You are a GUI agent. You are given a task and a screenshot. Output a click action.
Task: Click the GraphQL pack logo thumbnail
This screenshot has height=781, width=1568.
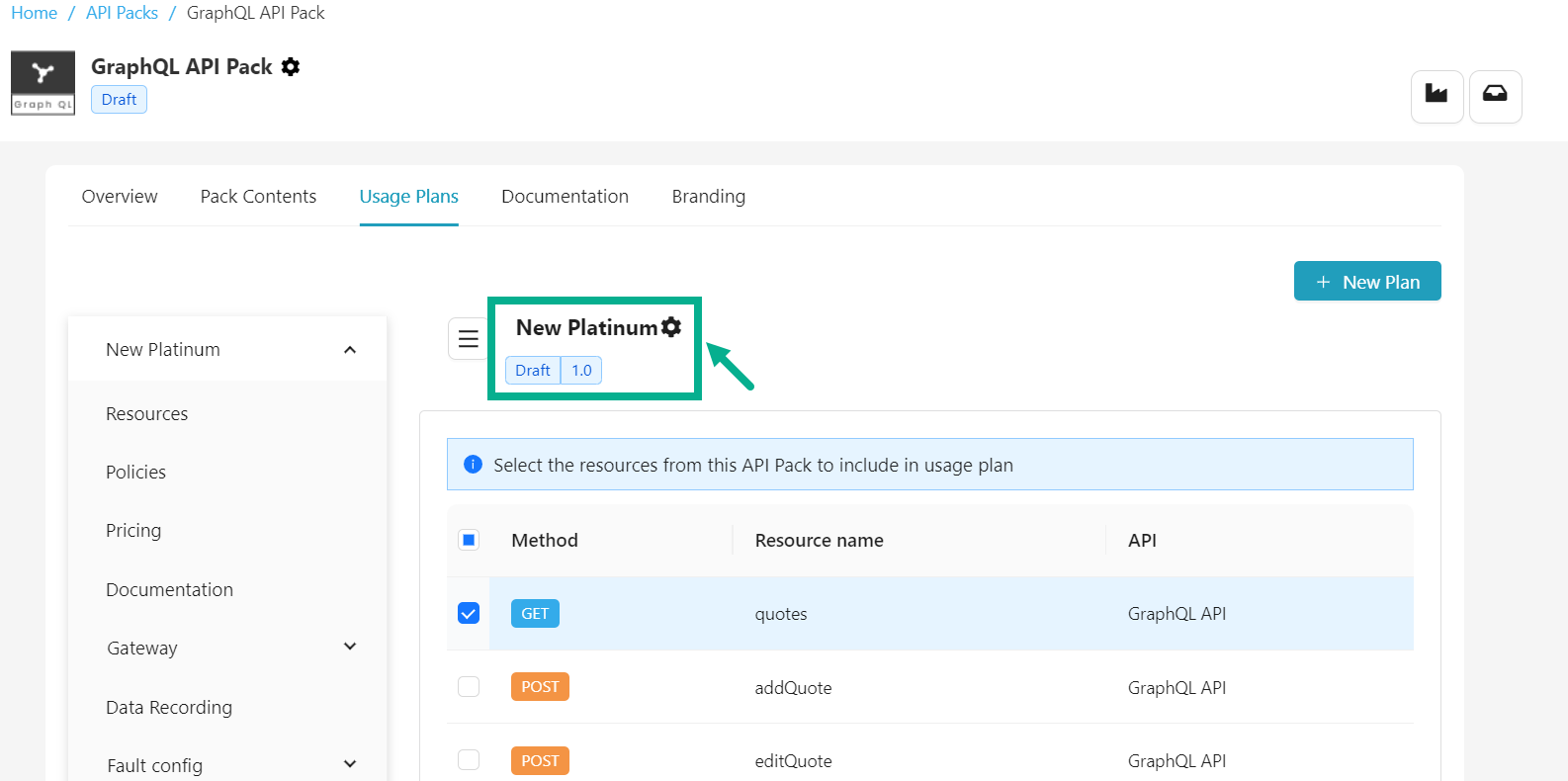[x=43, y=83]
